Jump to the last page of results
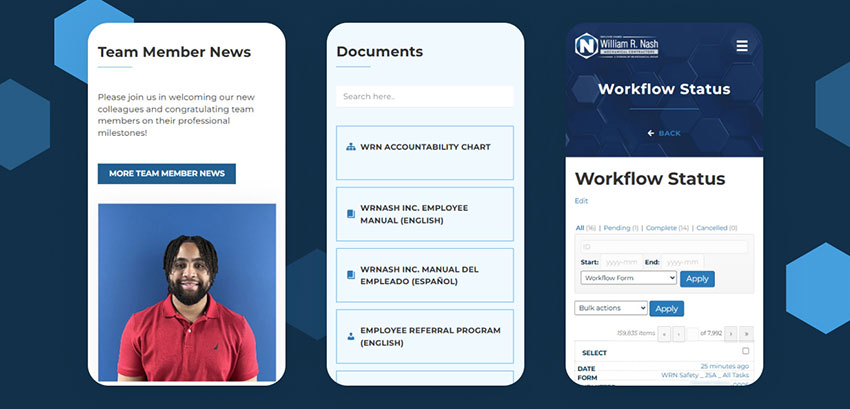This screenshot has height=409, width=850. [x=745, y=333]
